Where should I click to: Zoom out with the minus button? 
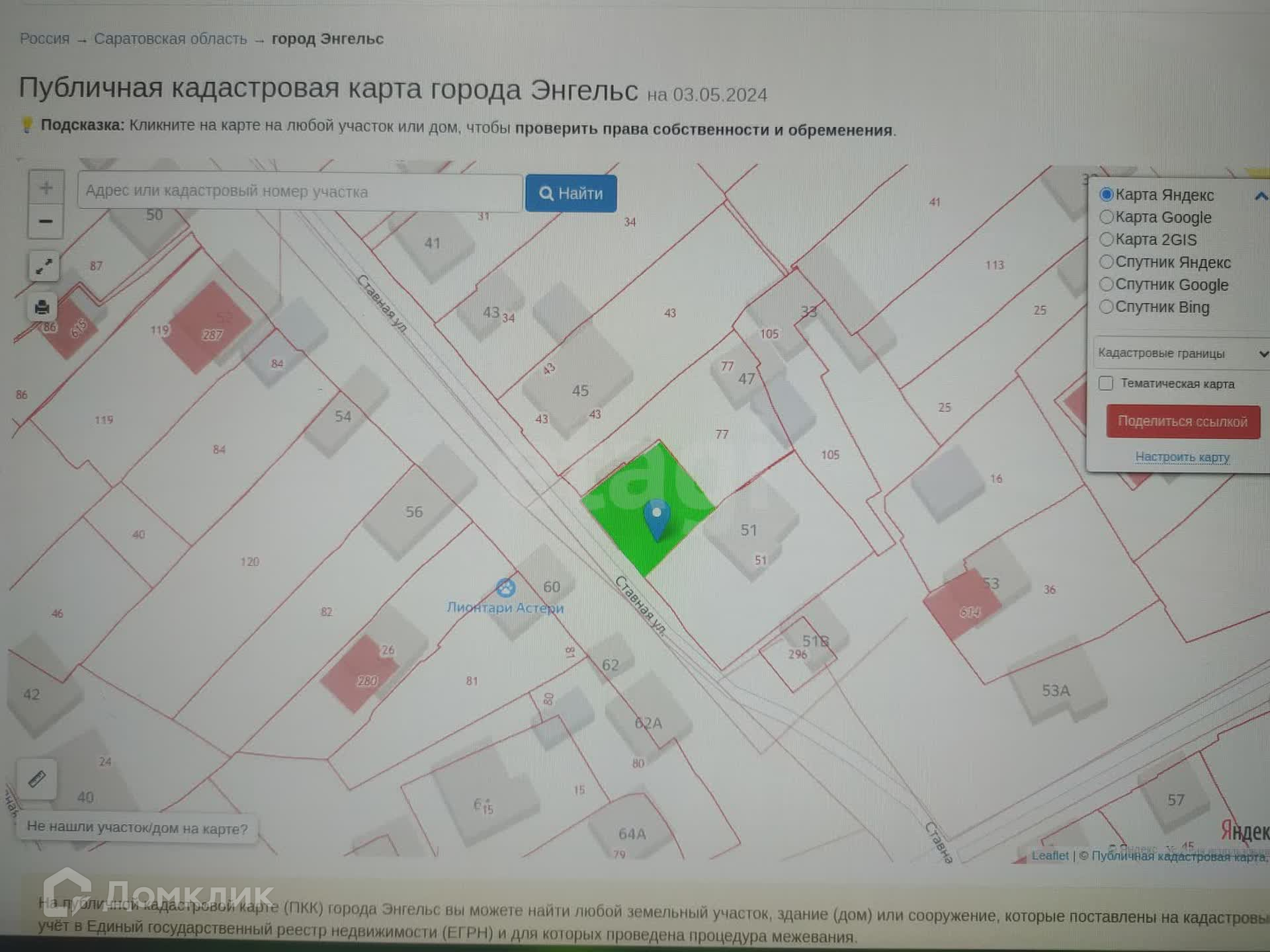coord(46,221)
